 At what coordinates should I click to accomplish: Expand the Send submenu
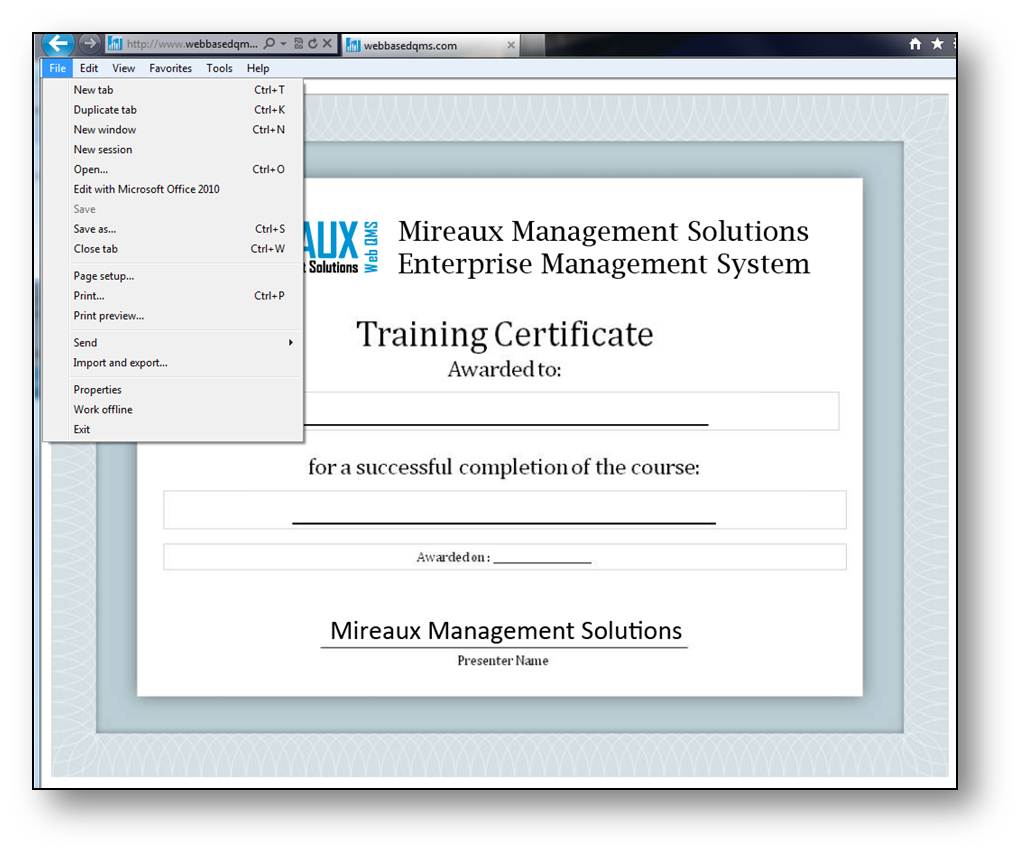point(173,343)
